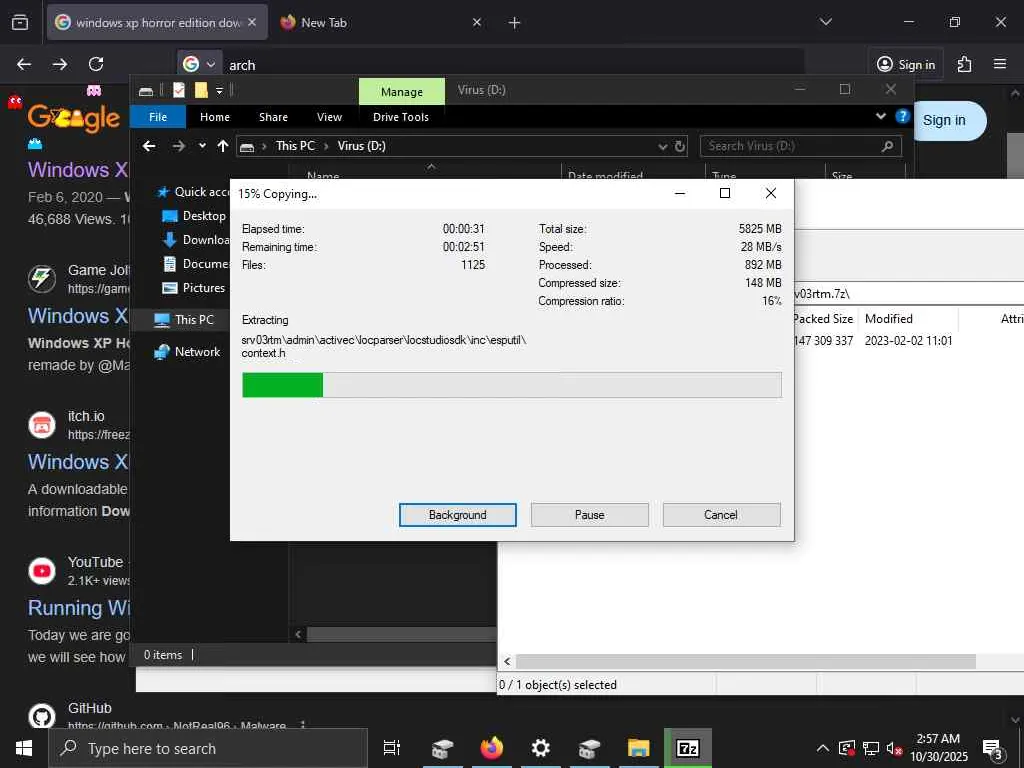The height and width of the screenshot is (768, 1024).
Task: Select Network in navigation pane
Action: [x=188, y=352]
